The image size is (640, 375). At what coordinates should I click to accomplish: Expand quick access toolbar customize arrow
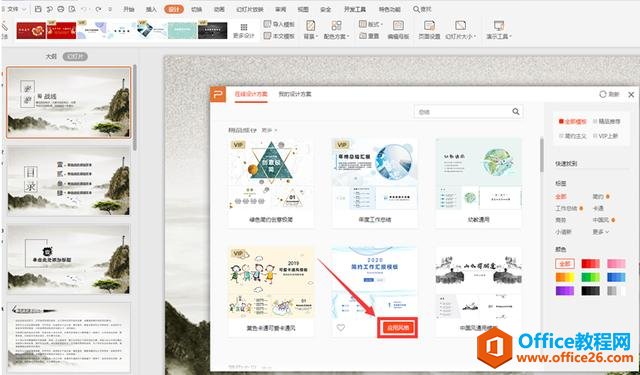(x=111, y=9)
